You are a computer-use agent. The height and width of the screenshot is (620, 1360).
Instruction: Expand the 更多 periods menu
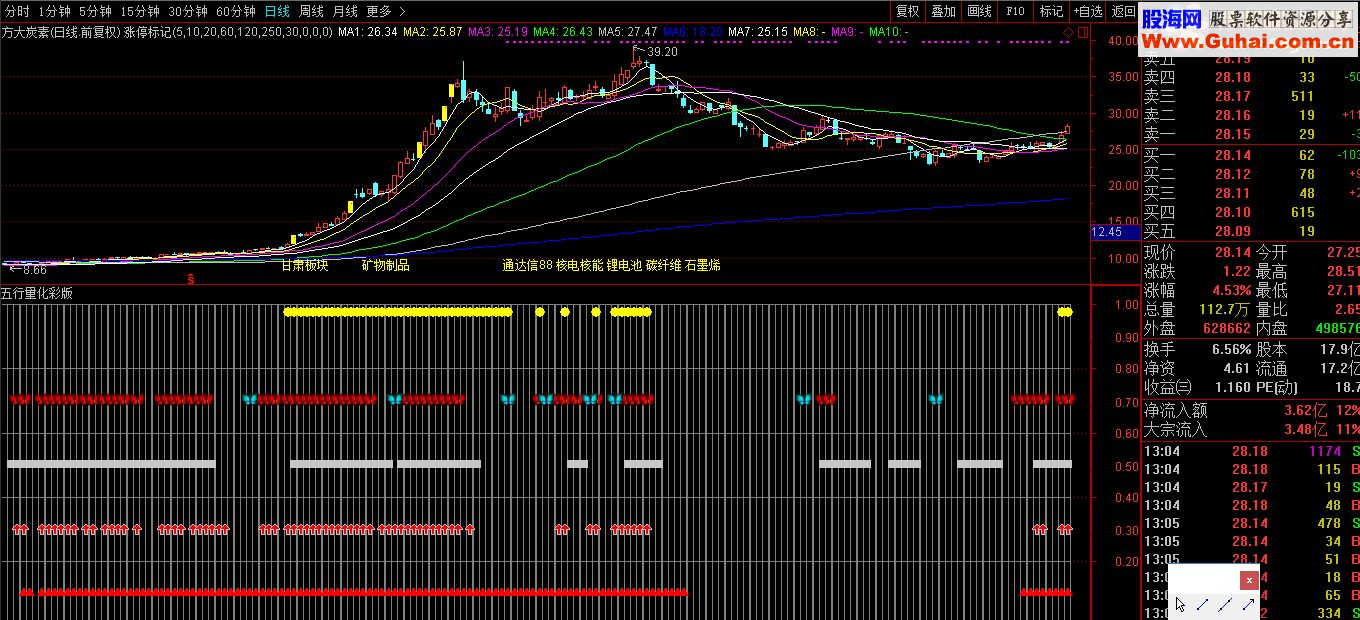click(386, 11)
